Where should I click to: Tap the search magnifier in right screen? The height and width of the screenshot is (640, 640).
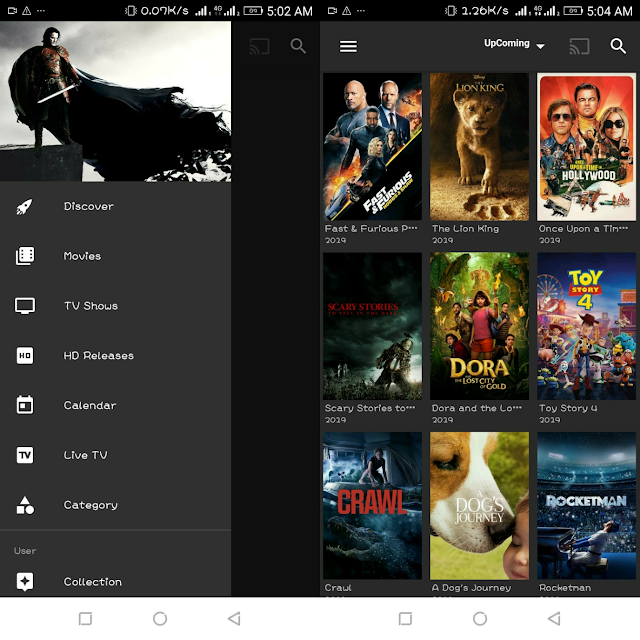(x=618, y=46)
